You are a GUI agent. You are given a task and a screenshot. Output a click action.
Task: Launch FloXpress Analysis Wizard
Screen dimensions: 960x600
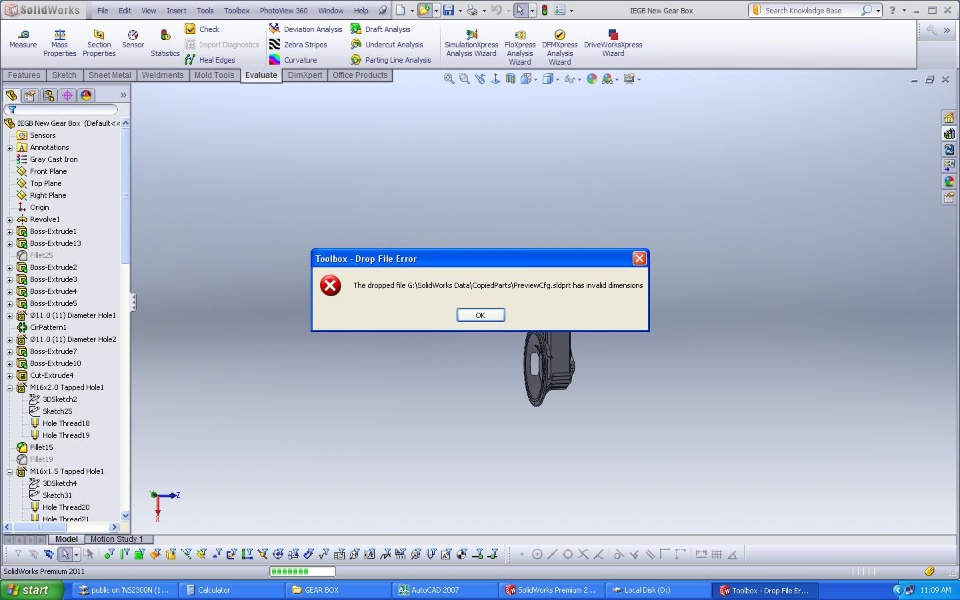click(x=520, y=47)
